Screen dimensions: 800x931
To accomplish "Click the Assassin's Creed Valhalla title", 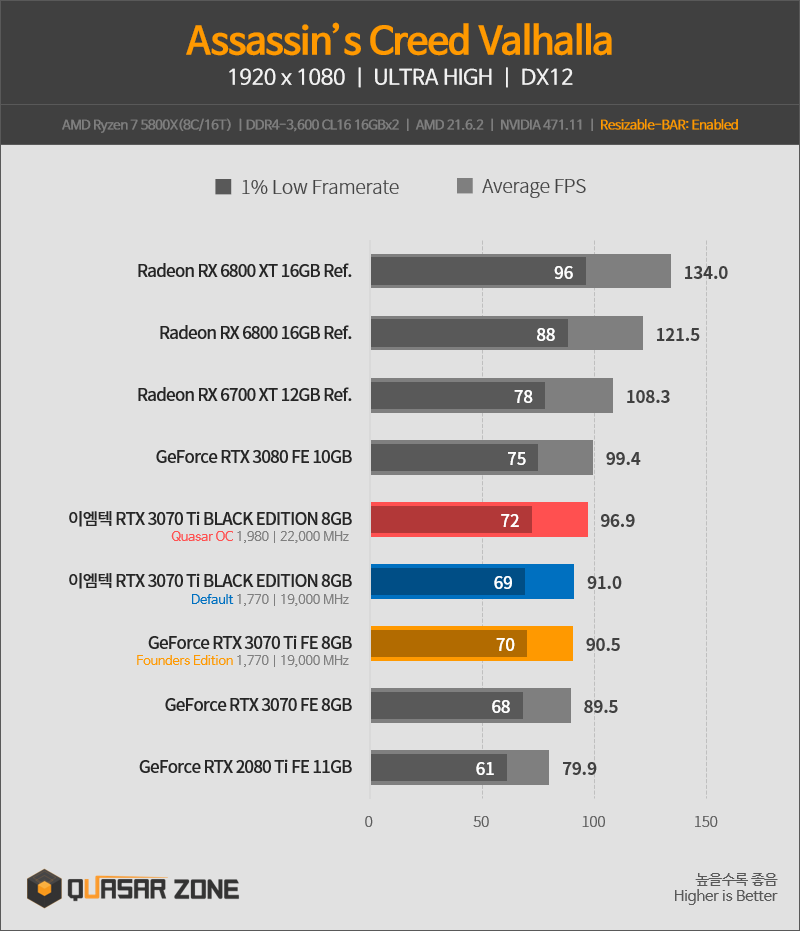I will click(399, 40).
